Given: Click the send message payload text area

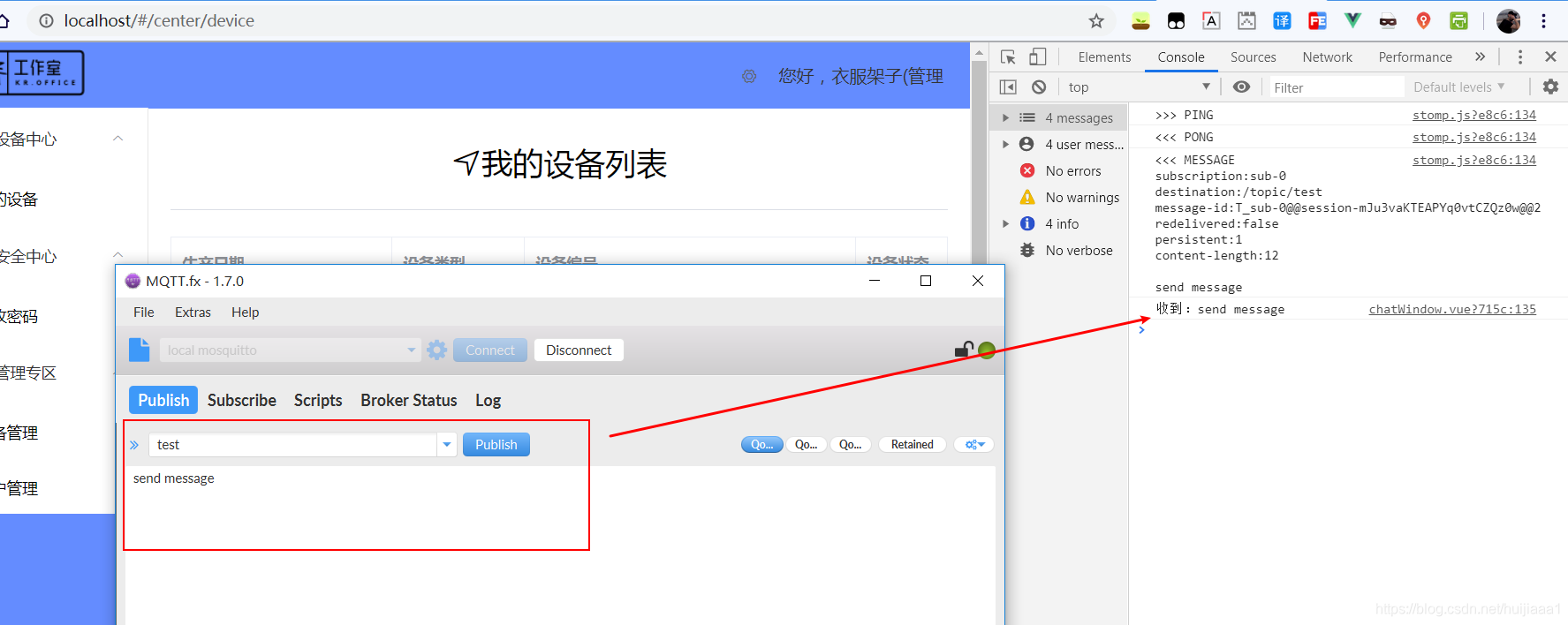Looking at the screenshot, I should coord(560,545).
